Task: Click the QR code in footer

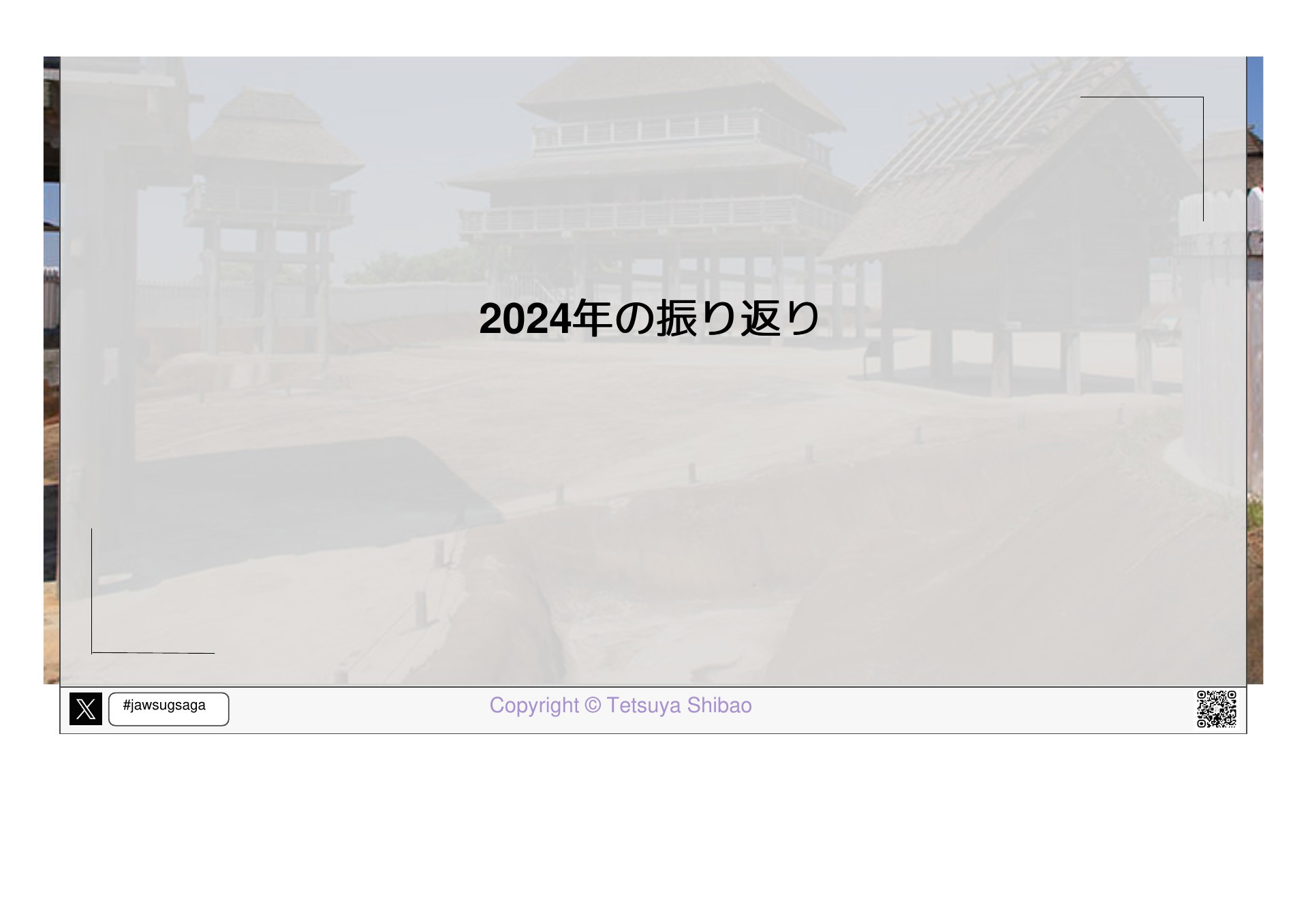Action: pyautogui.click(x=1217, y=709)
